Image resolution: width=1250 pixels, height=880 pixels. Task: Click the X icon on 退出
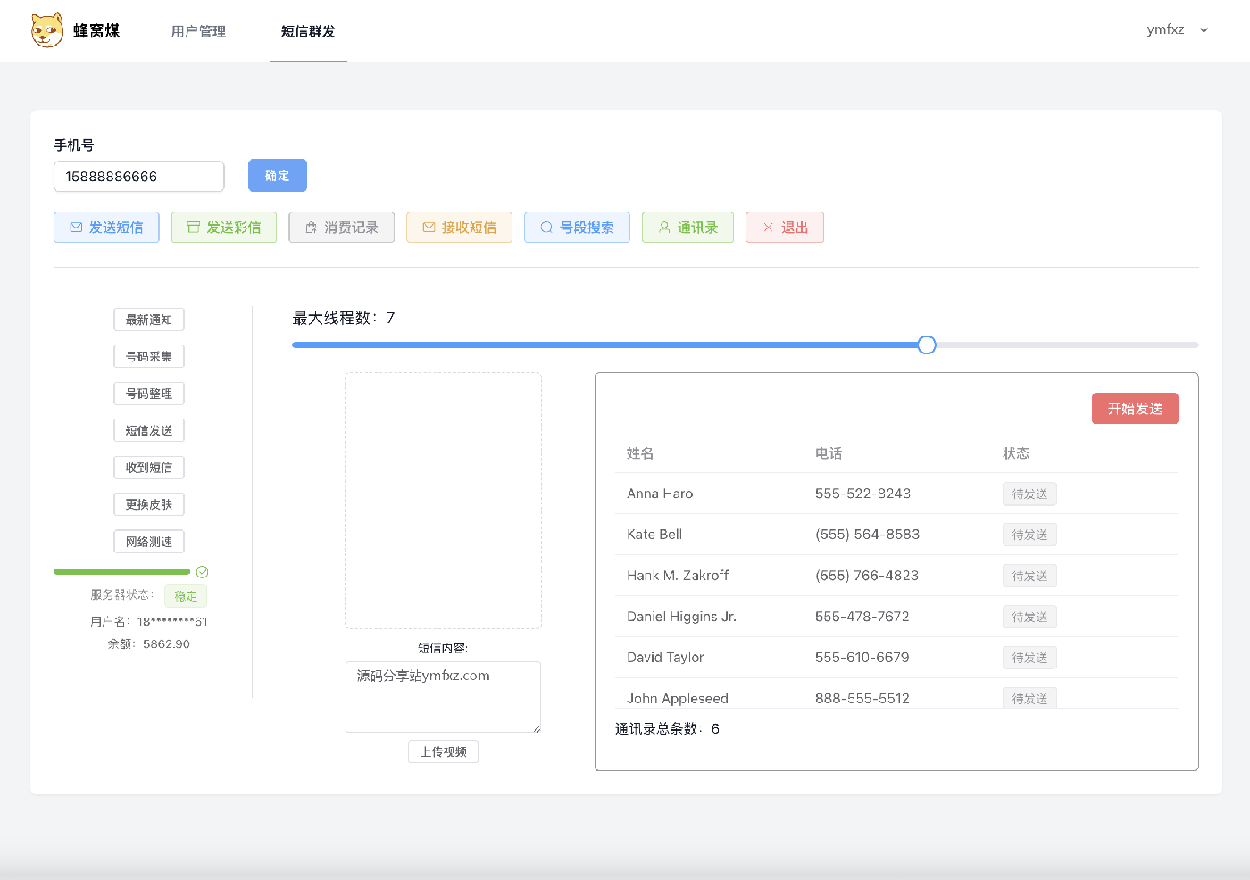tap(768, 228)
